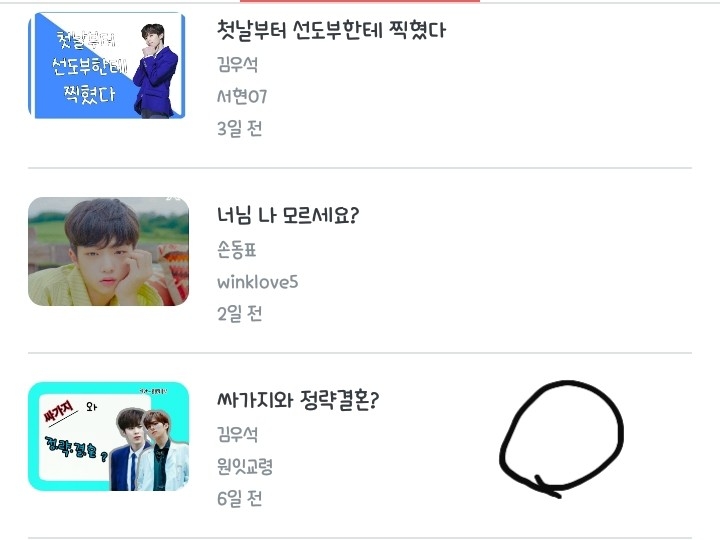Click the red 싸가지 label in the thumbnail
This screenshot has width=720, height=540.
(x=59, y=412)
